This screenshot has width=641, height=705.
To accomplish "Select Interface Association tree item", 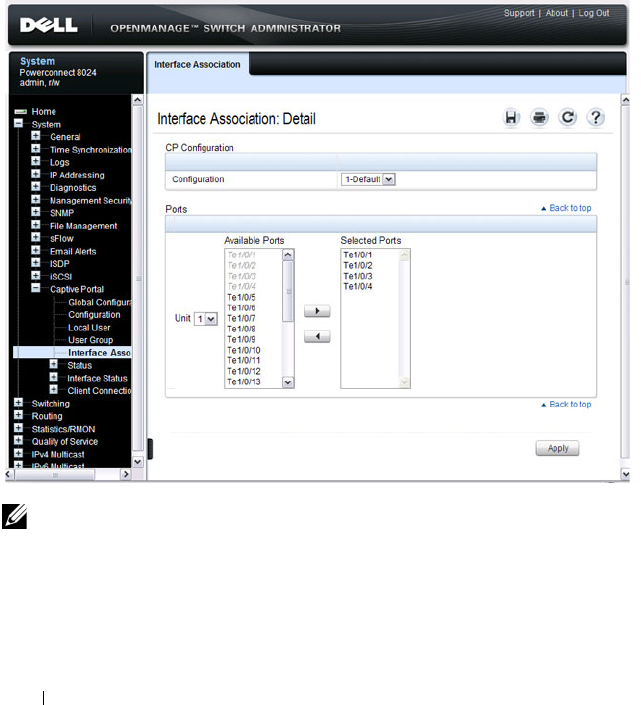I will (99, 353).
